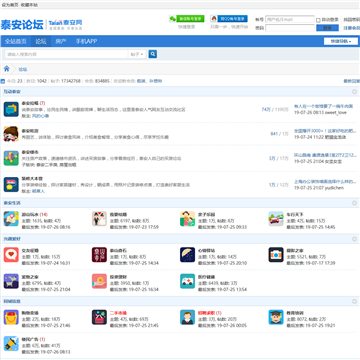Open the 亲子乐园 mother and child icon

(x=187, y=219)
